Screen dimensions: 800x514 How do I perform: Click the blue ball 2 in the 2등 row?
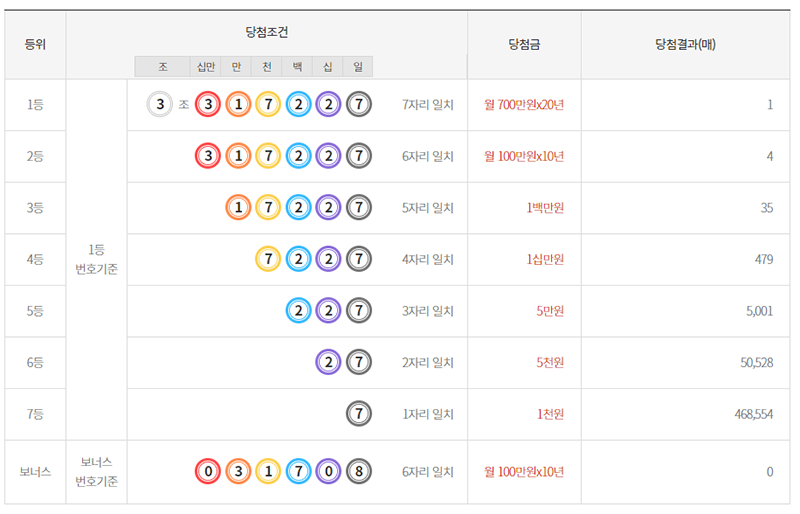pyautogui.click(x=298, y=156)
